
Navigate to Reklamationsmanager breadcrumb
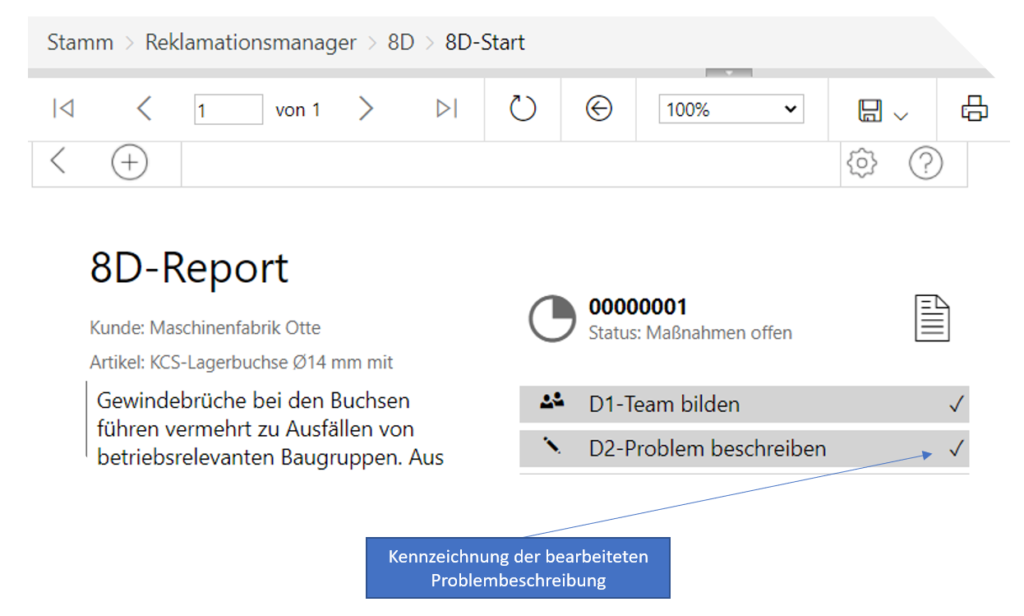(251, 42)
